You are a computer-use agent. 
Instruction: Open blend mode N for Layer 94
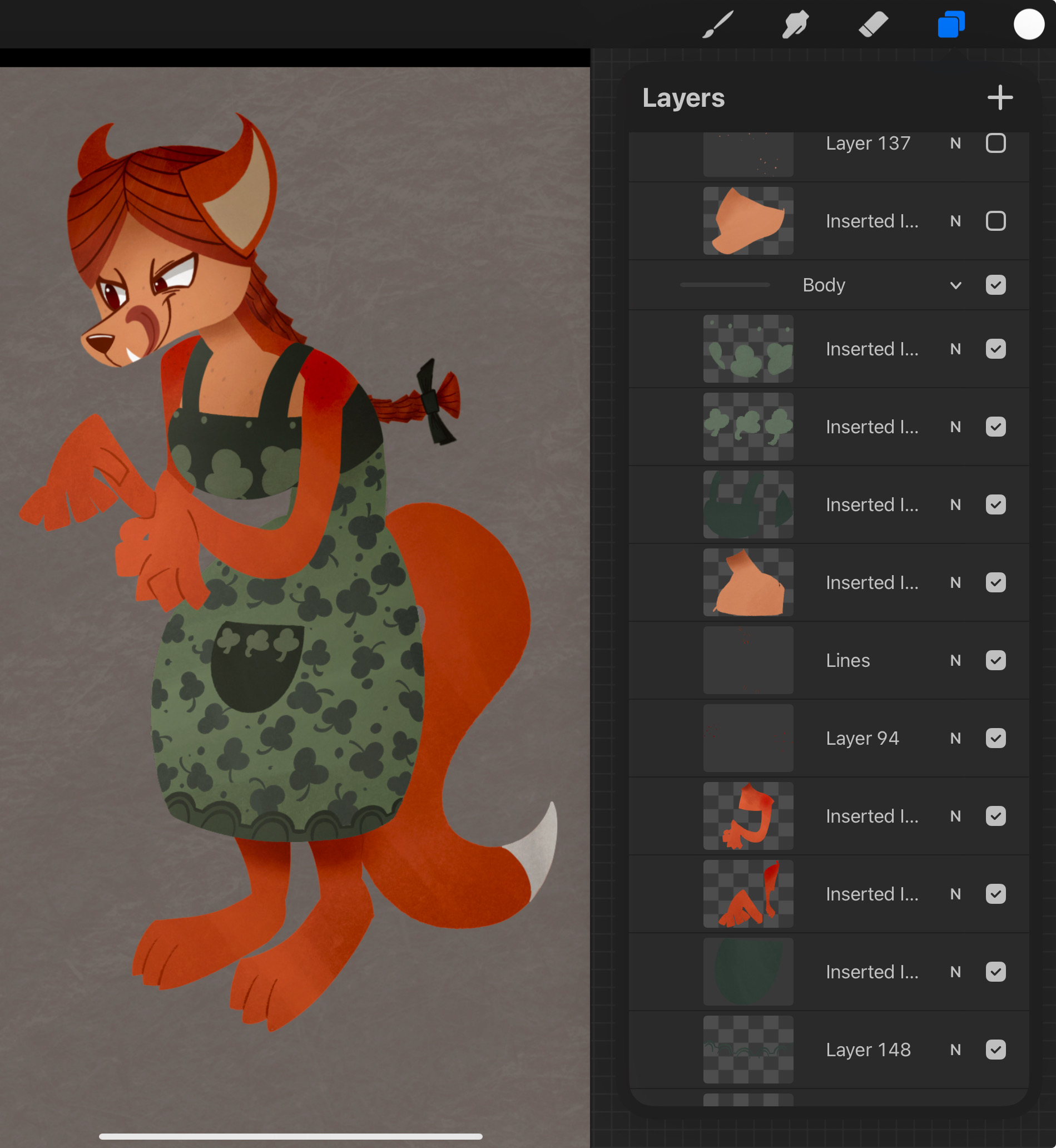[955, 738]
